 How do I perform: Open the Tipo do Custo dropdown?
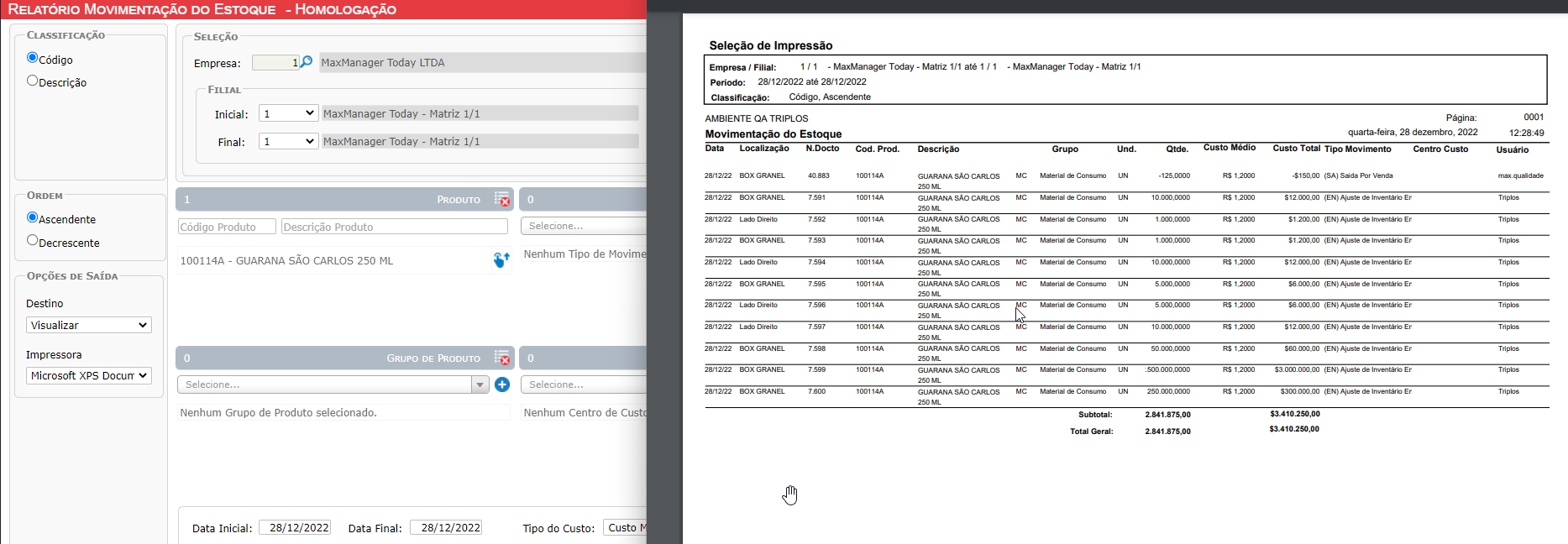[625, 527]
